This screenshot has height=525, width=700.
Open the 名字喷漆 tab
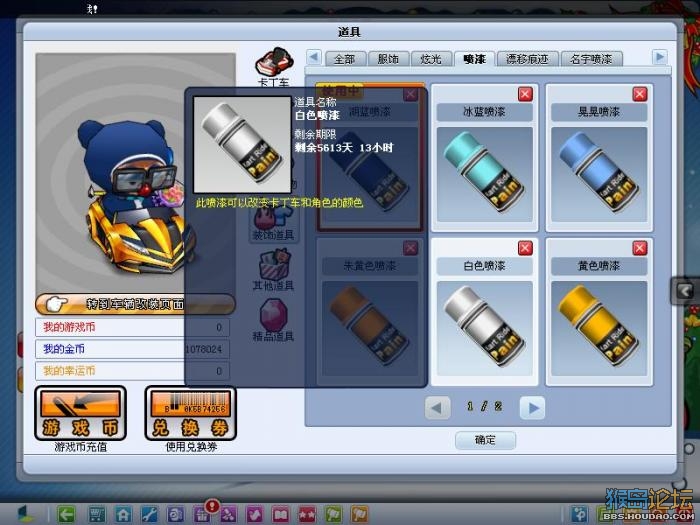[x=591, y=59]
